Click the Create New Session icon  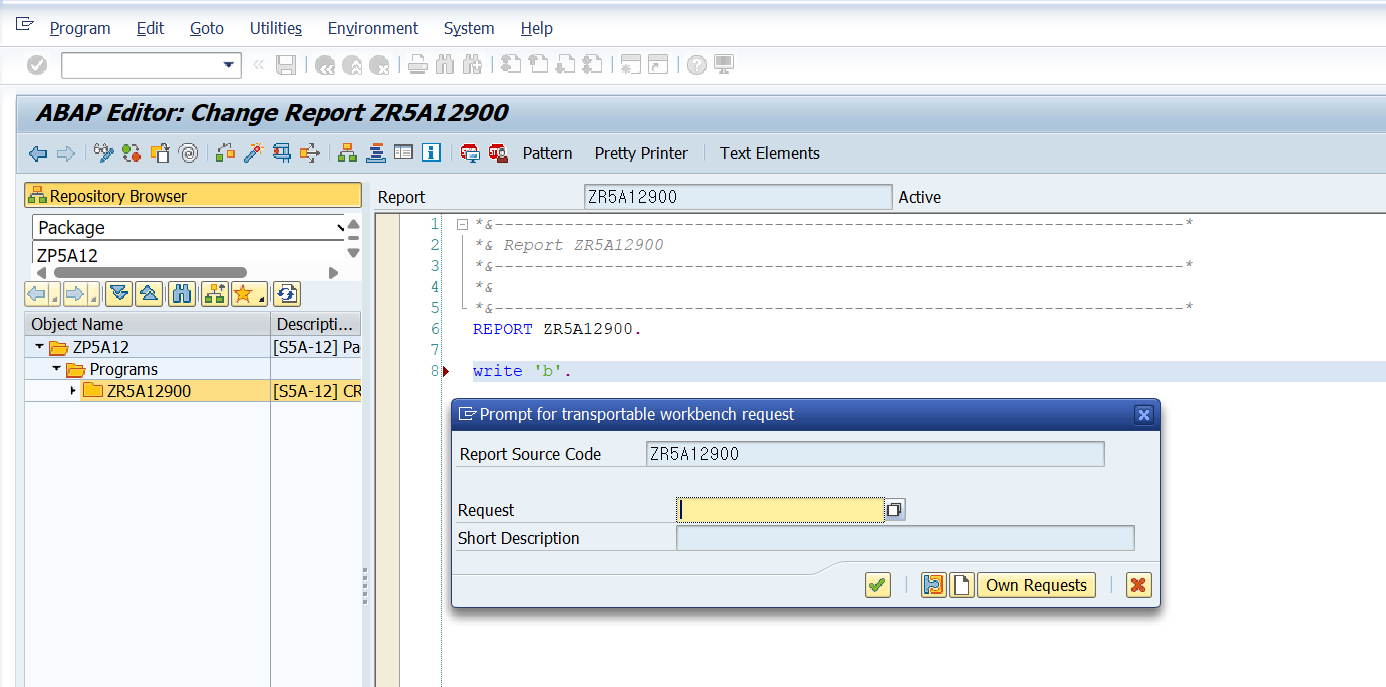(x=630, y=65)
